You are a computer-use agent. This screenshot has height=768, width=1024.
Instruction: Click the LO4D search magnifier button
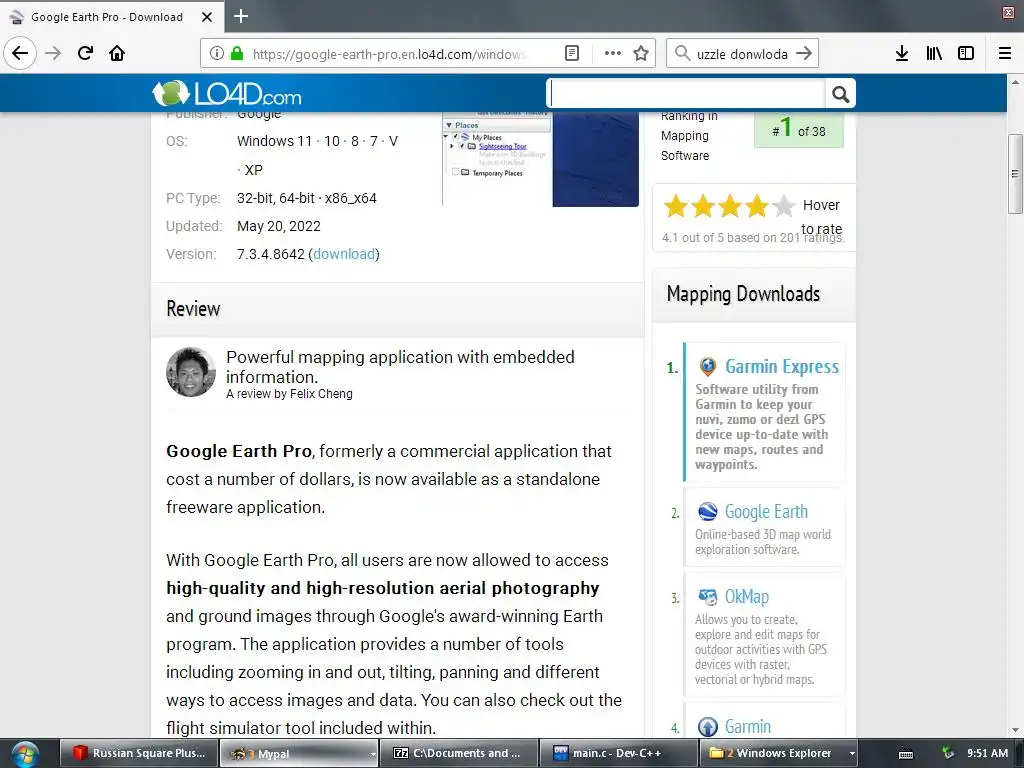(840, 95)
